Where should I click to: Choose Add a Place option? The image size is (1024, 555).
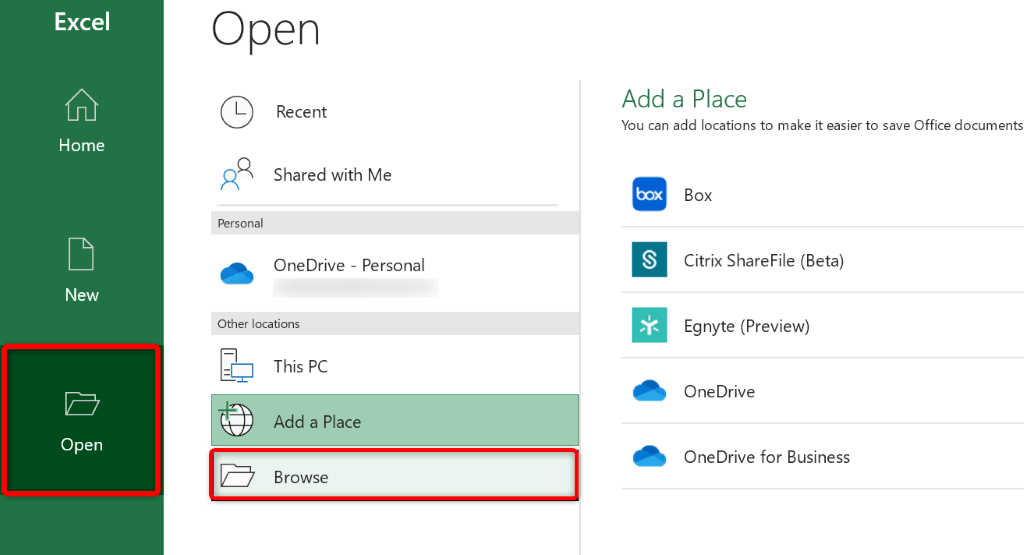[317, 422]
